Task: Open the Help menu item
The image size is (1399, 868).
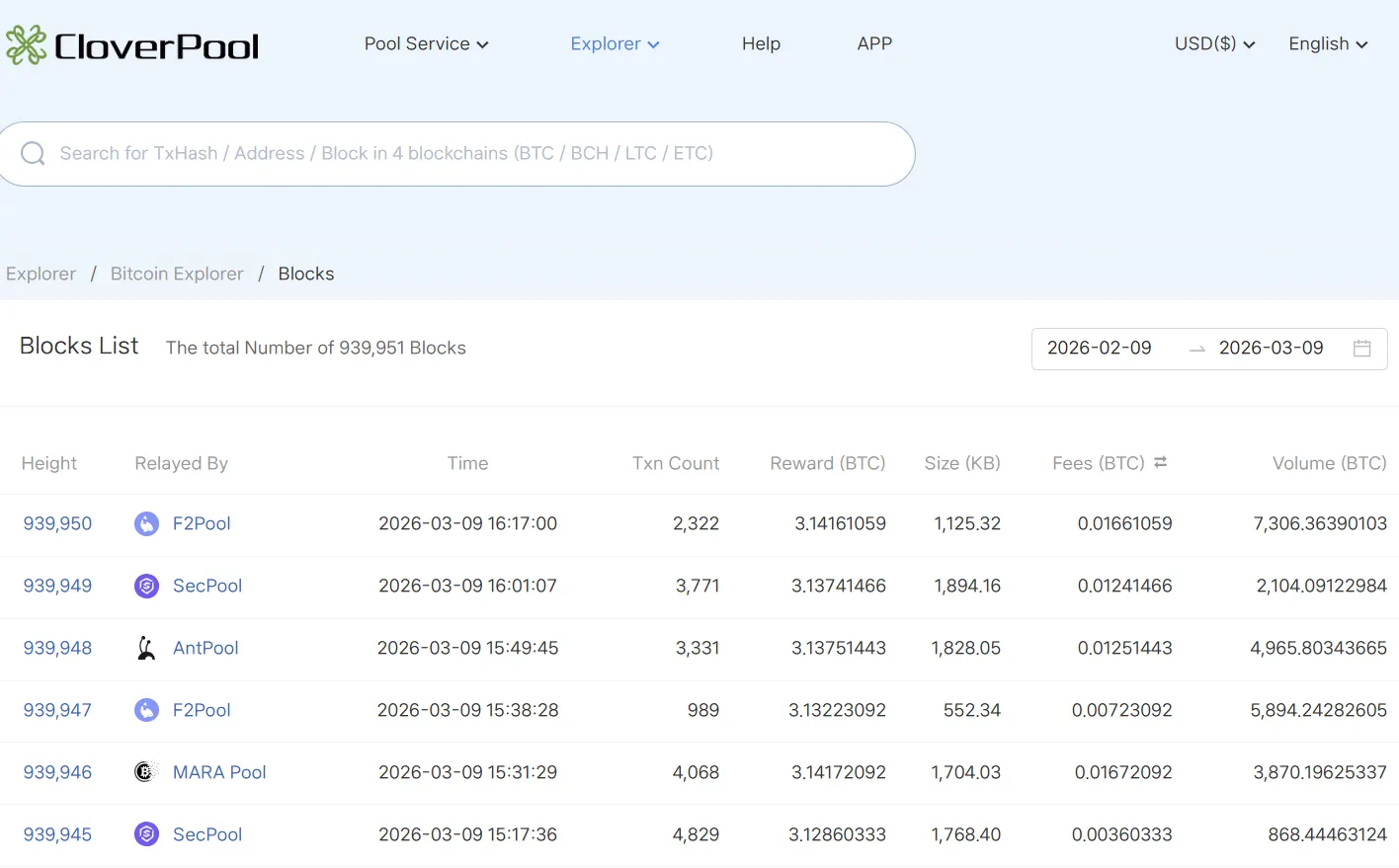Action: point(761,44)
